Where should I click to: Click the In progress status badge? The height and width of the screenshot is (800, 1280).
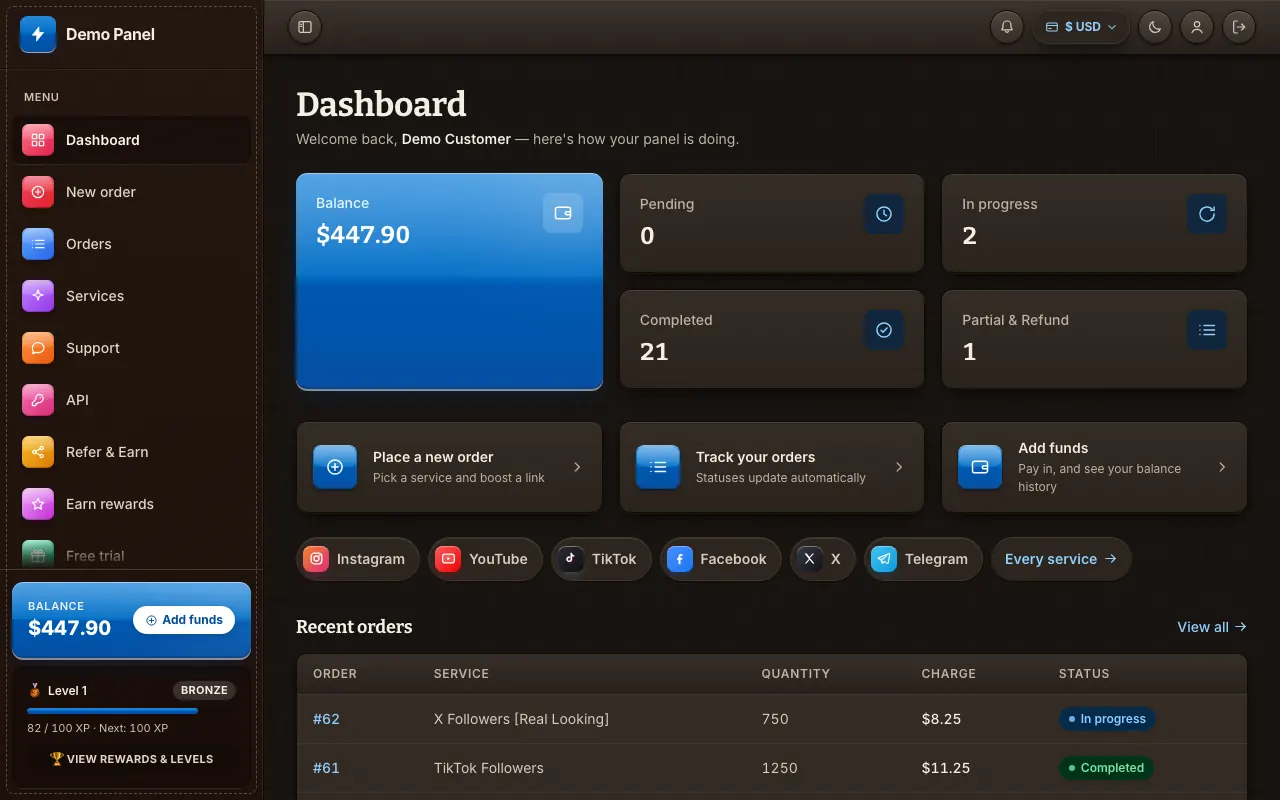(x=1107, y=719)
